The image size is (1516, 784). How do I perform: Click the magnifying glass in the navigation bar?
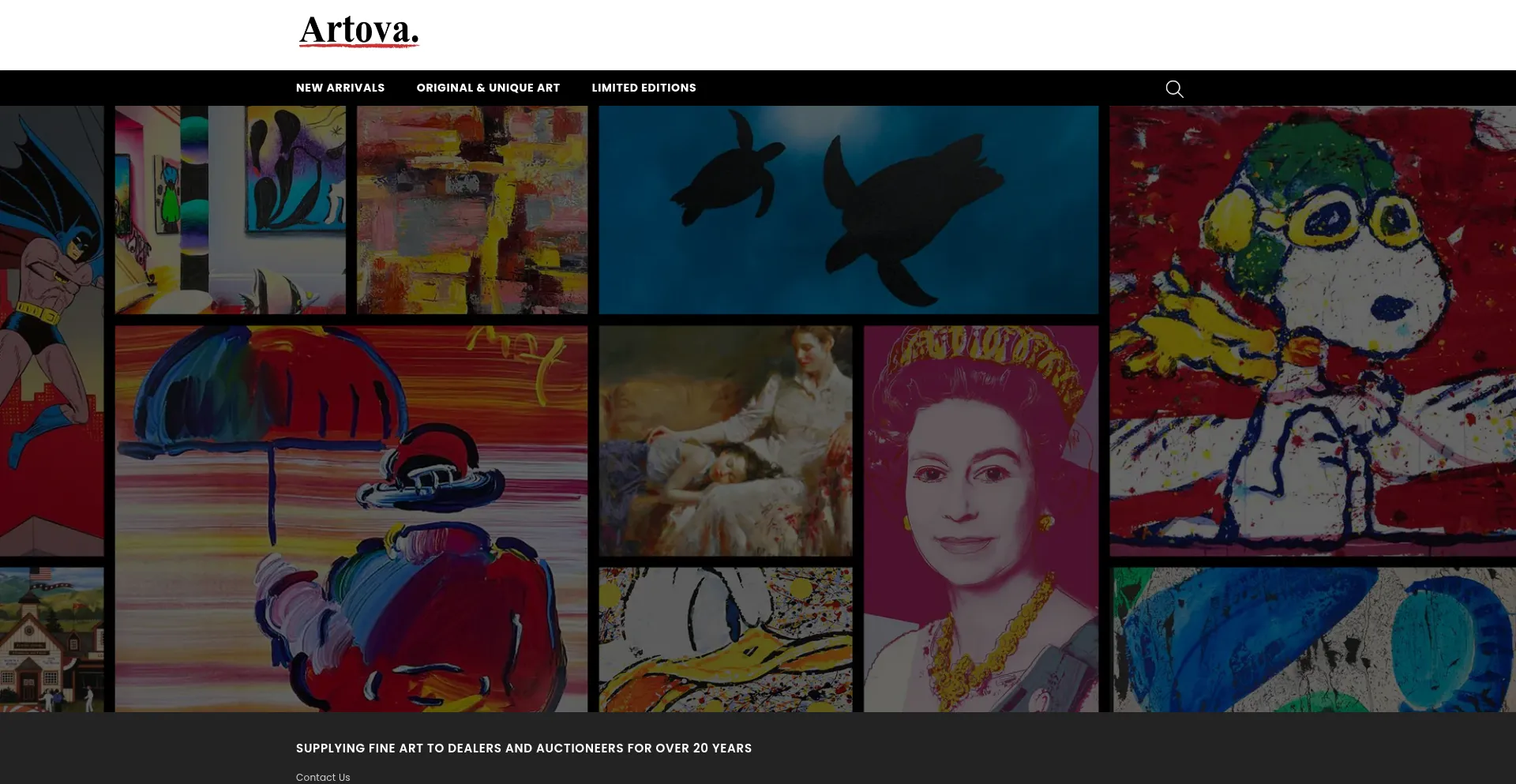point(1174,88)
